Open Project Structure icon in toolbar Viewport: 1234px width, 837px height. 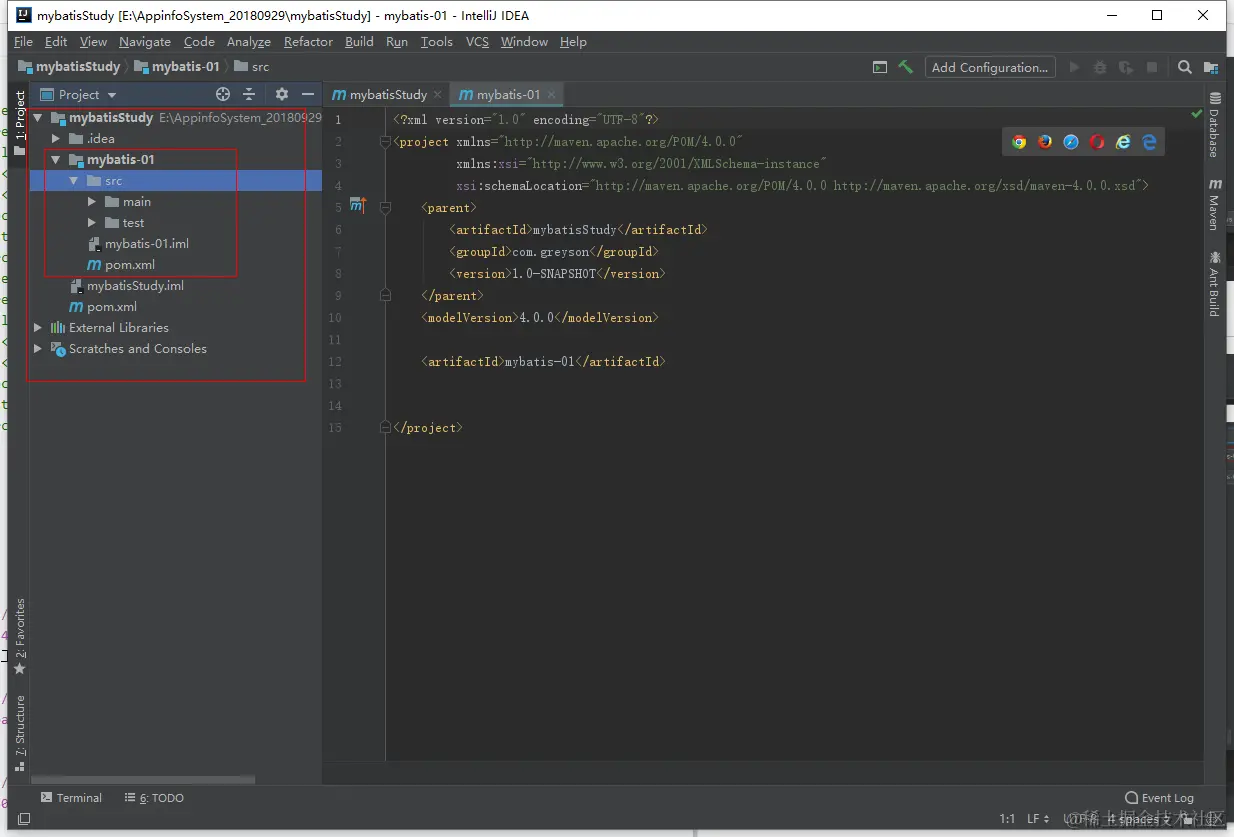[x=1211, y=67]
